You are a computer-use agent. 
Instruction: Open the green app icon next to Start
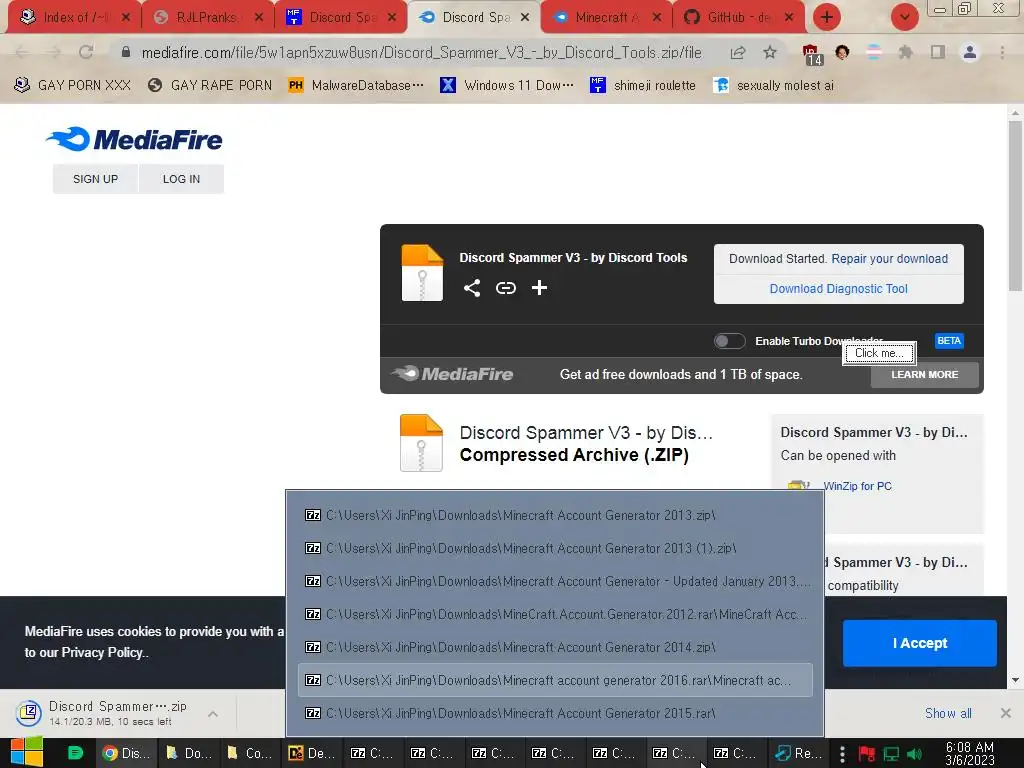pyautogui.click(x=75, y=753)
